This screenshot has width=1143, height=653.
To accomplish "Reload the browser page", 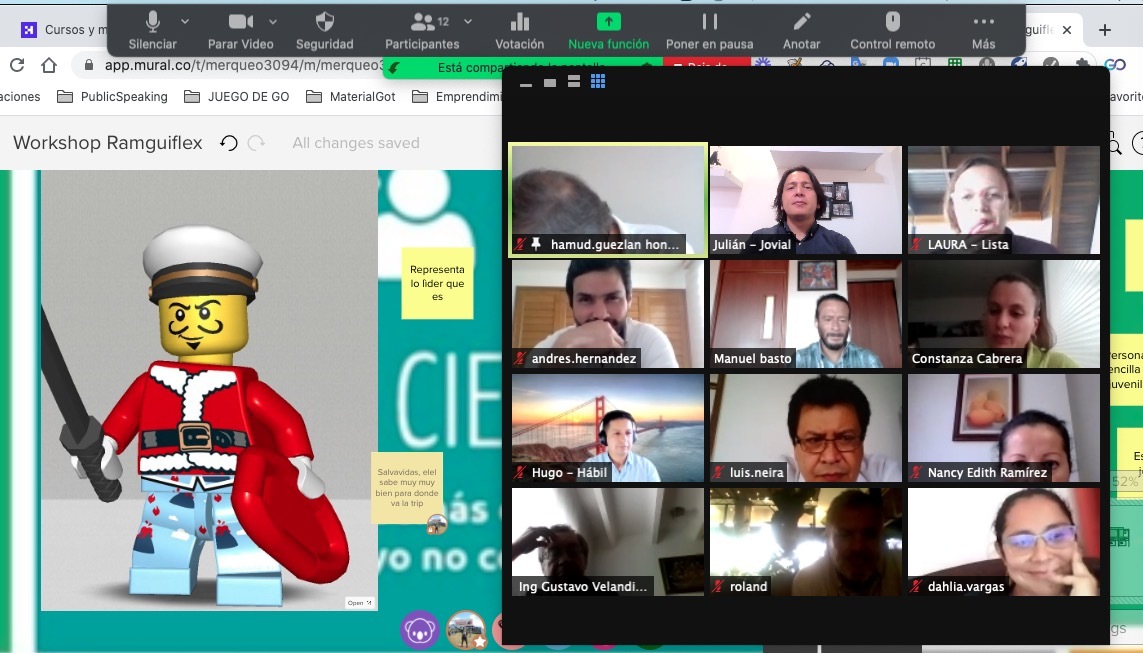I will (17, 65).
